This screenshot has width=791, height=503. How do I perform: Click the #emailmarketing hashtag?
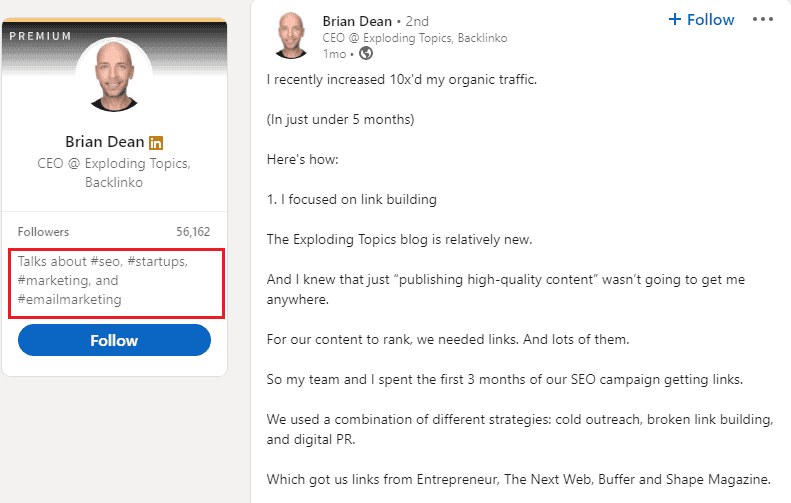70,300
